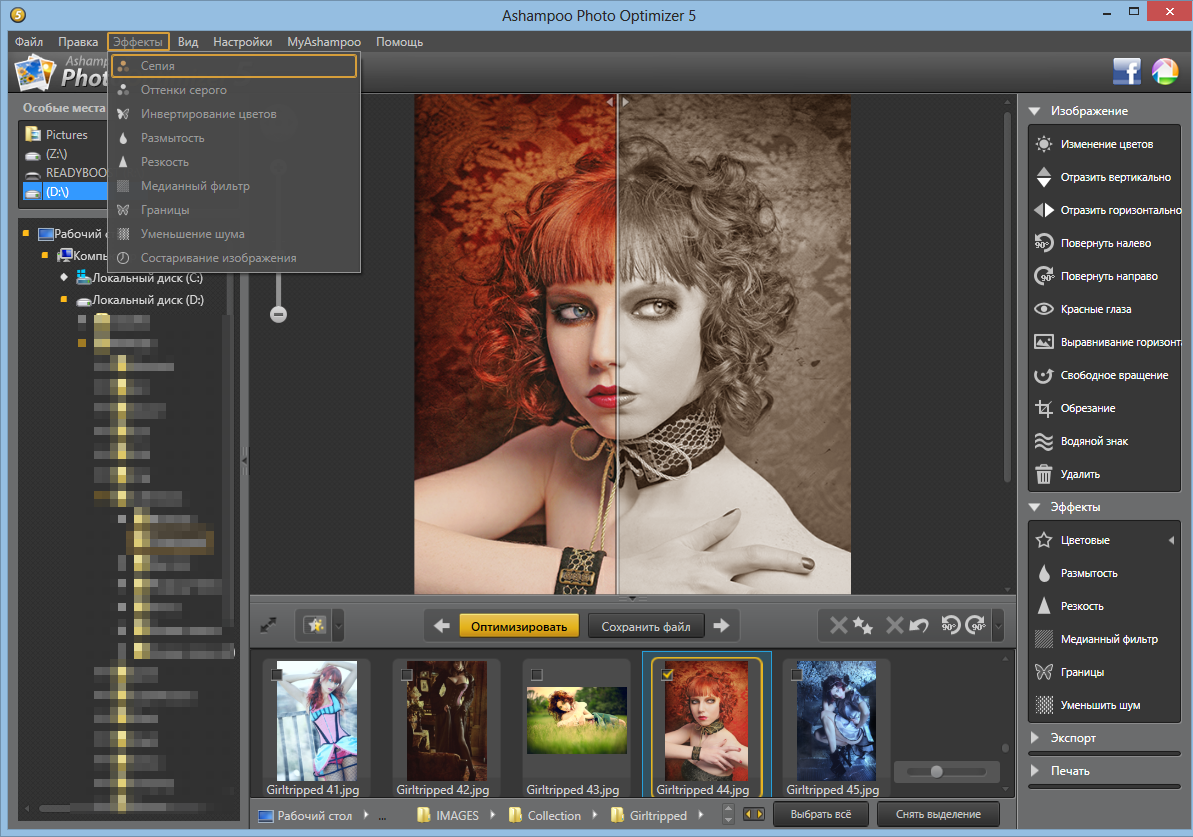
Task: Open the Настройки menu
Action: [242, 42]
